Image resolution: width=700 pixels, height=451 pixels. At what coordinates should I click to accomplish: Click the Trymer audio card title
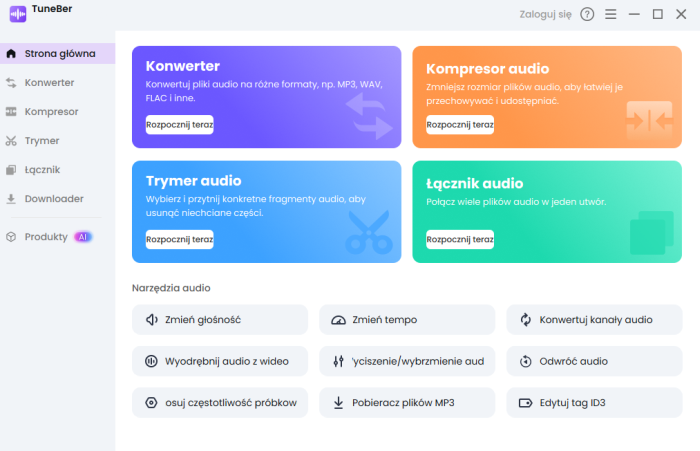coord(193,181)
